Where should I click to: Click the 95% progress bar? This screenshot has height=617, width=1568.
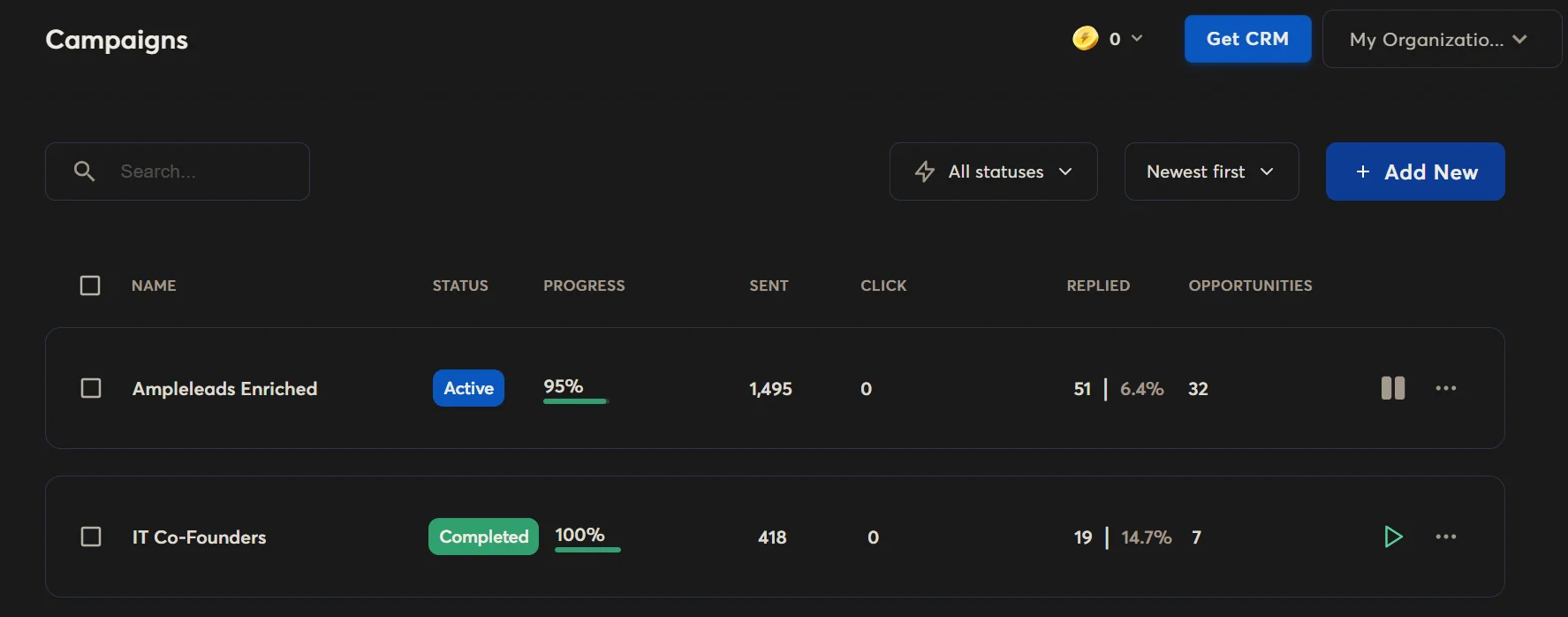tap(575, 401)
